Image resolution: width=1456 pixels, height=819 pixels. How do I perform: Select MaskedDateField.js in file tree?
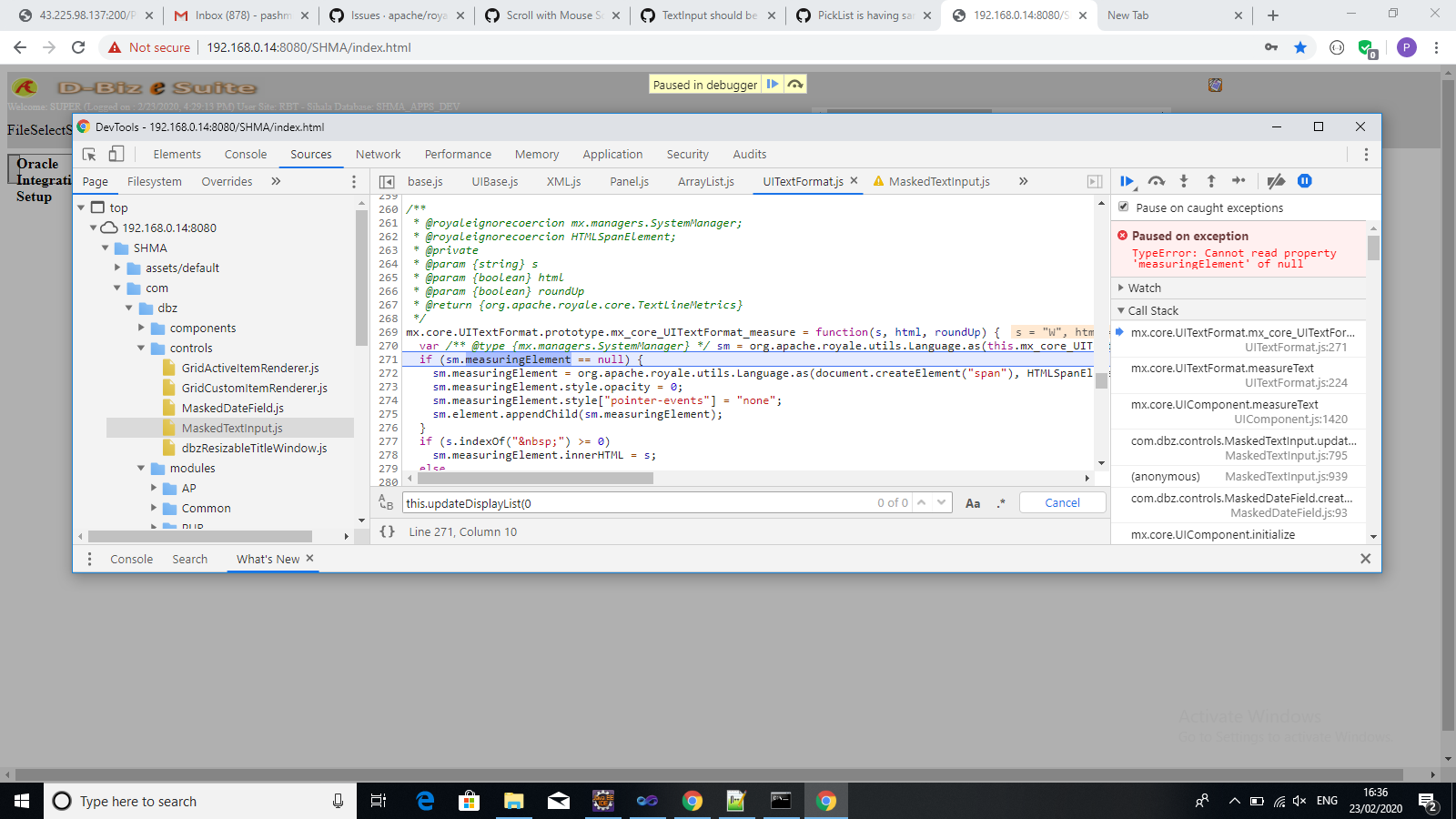tap(232, 409)
